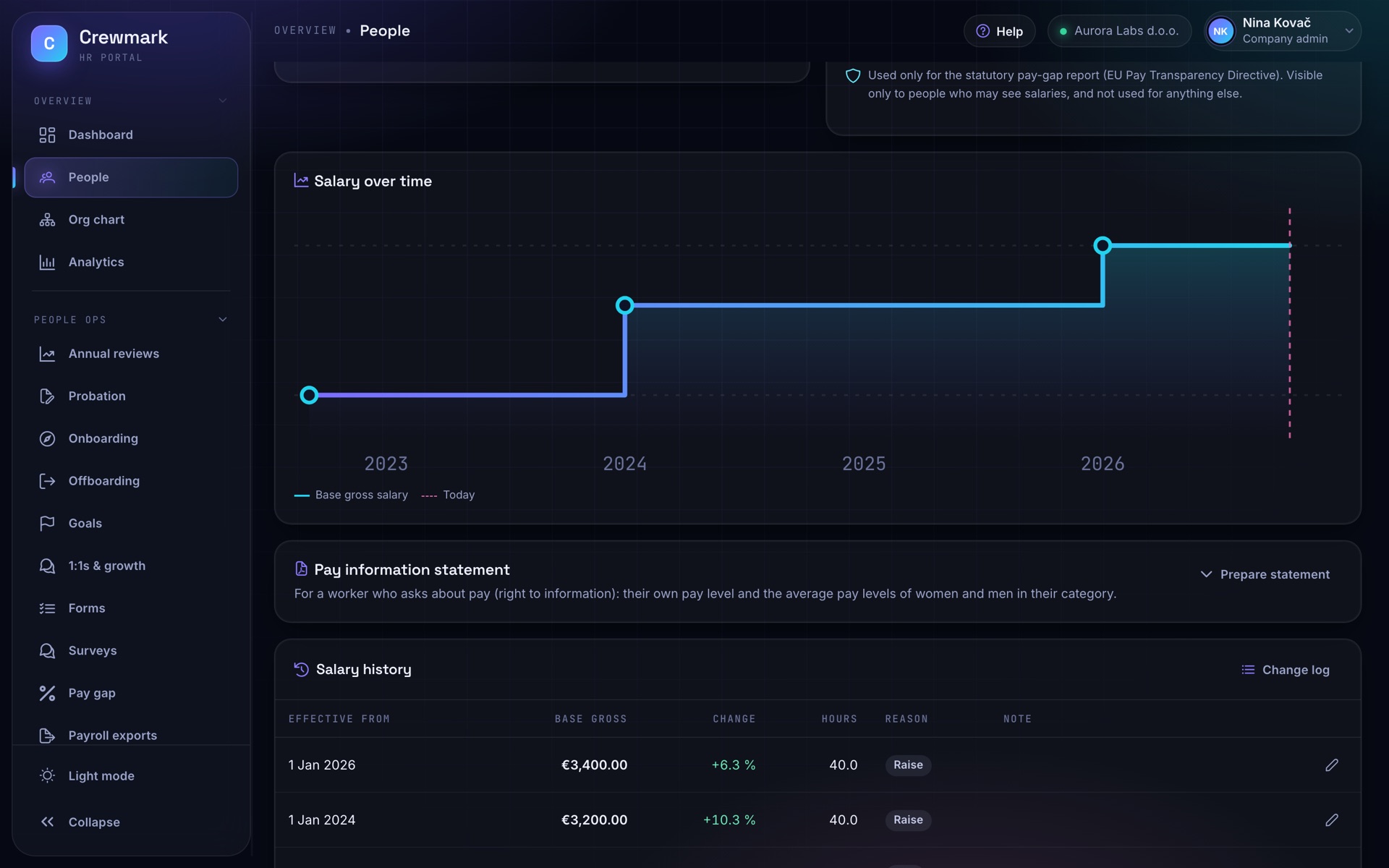Collapse the sidebar navigation
This screenshot has width=1389, height=868.
pyautogui.click(x=131, y=822)
